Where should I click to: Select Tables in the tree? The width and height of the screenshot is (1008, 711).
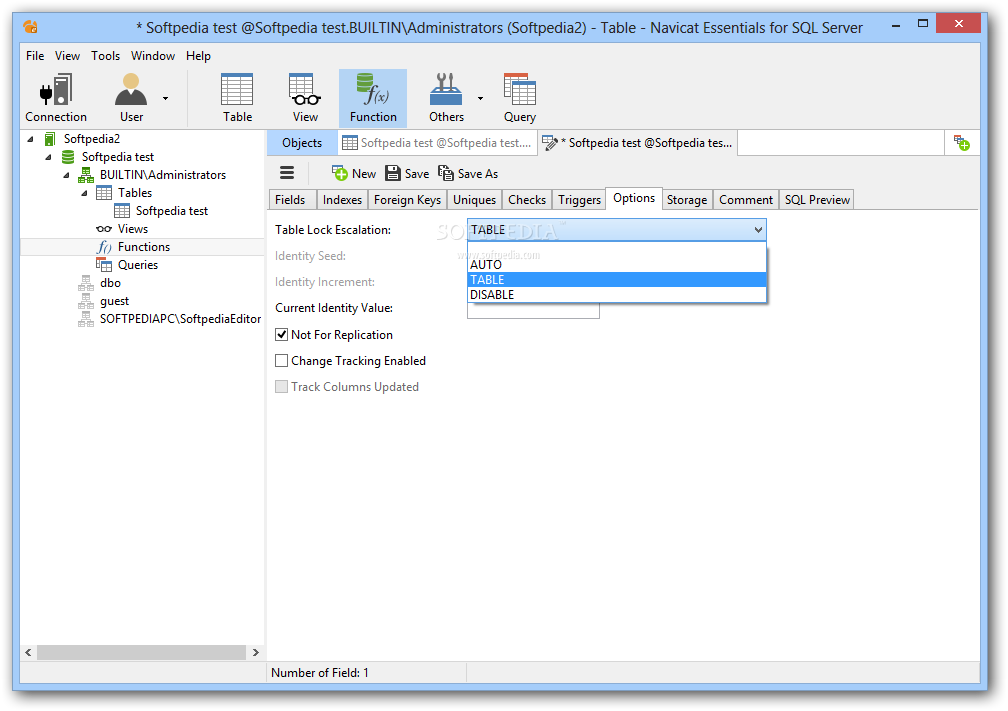(134, 193)
